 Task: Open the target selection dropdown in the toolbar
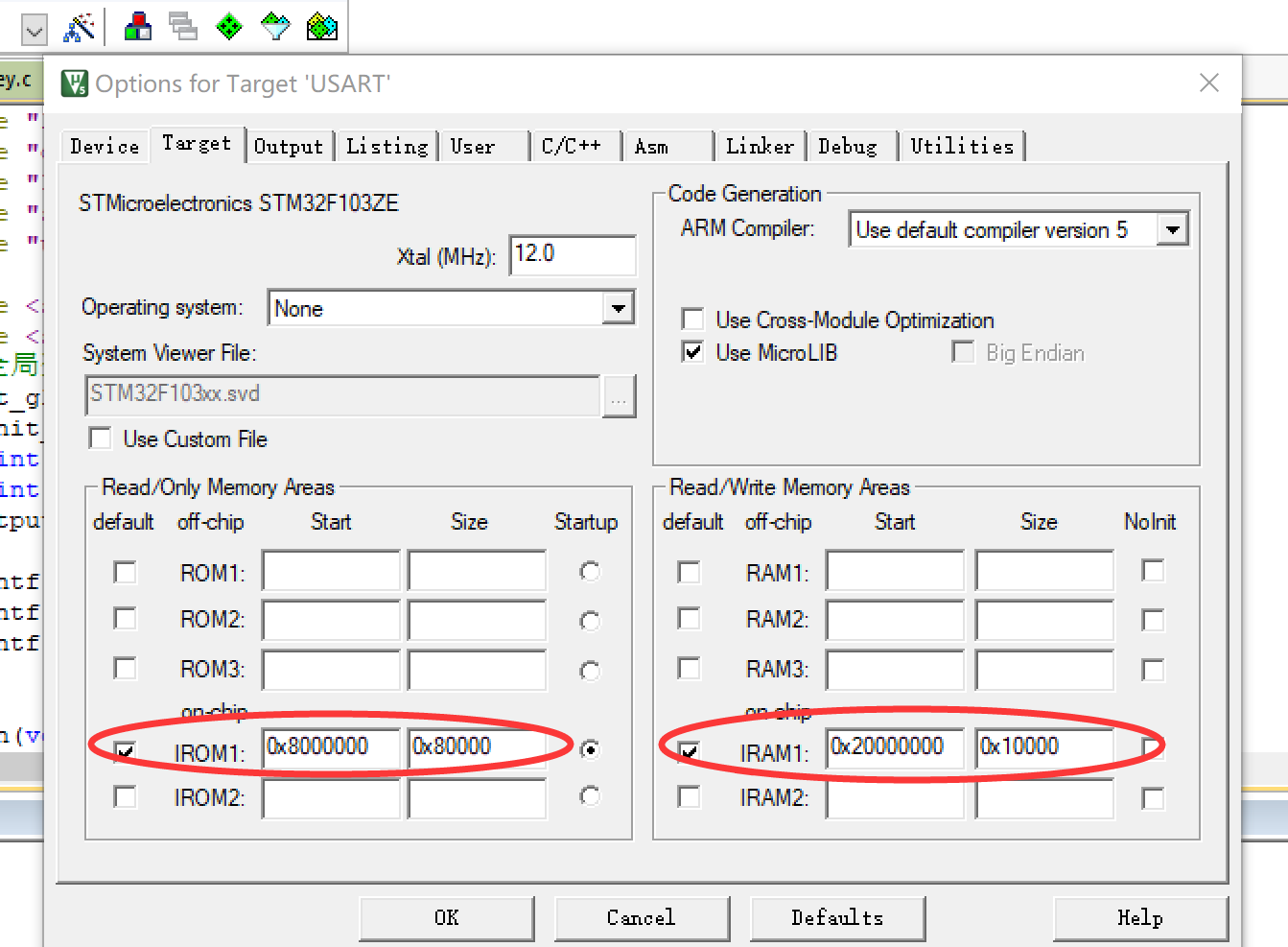click(35, 30)
